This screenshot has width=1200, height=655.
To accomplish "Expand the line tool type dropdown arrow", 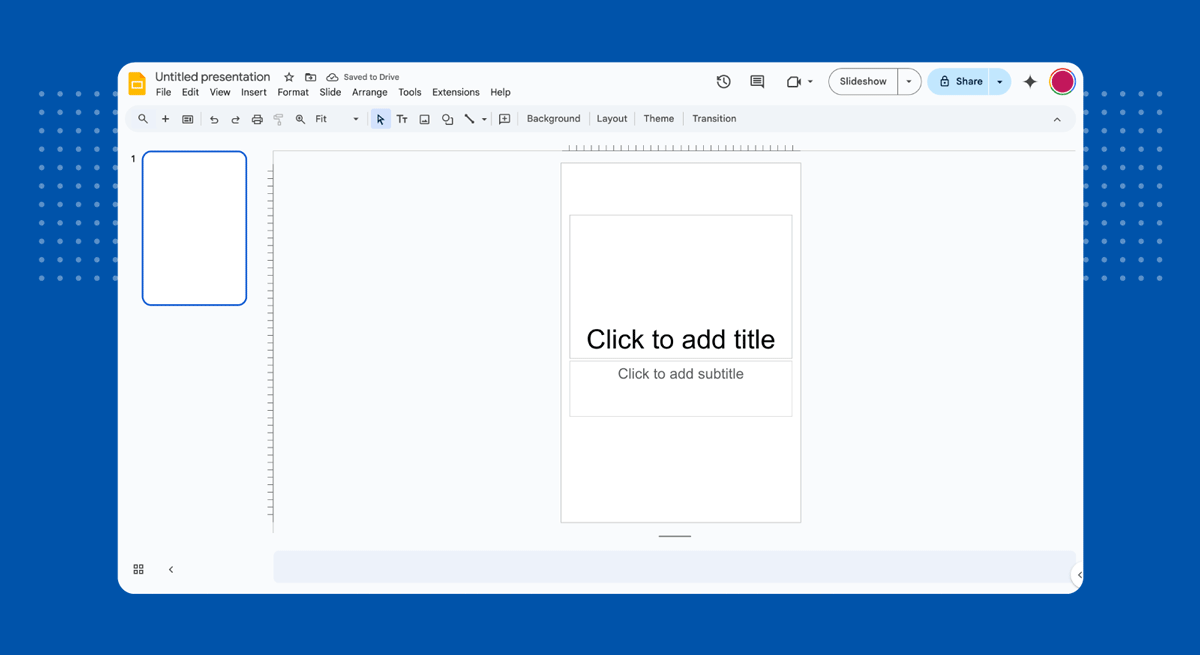I will coord(484,120).
